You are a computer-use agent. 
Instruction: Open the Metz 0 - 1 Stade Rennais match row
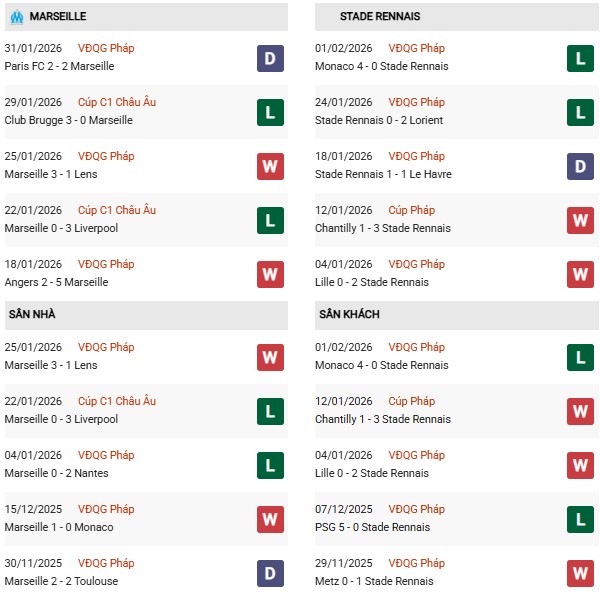[x=376, y=581]
